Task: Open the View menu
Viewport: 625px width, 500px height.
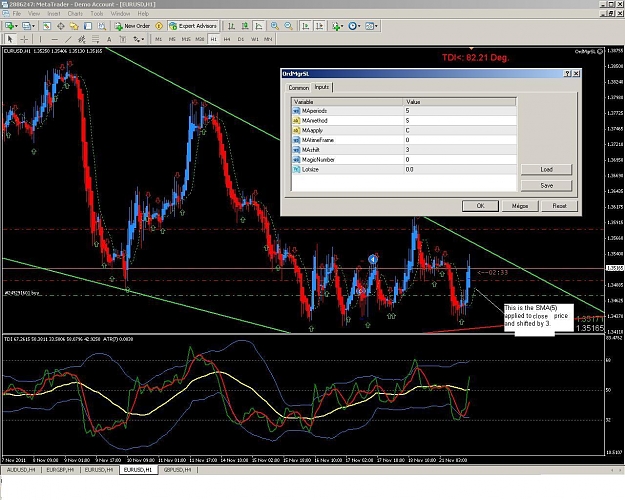Action: click(x=34, y=14)
